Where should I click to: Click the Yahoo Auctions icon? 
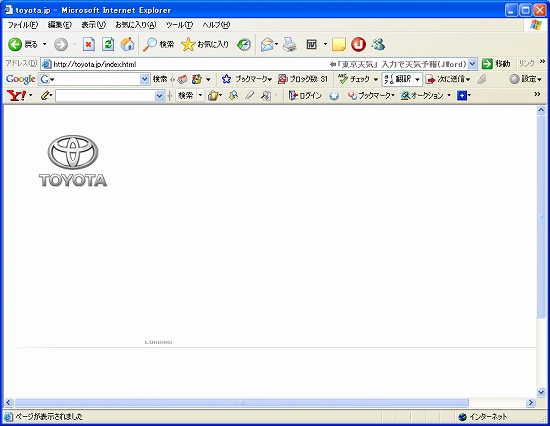pyautogui.click(x=405, y=95)
